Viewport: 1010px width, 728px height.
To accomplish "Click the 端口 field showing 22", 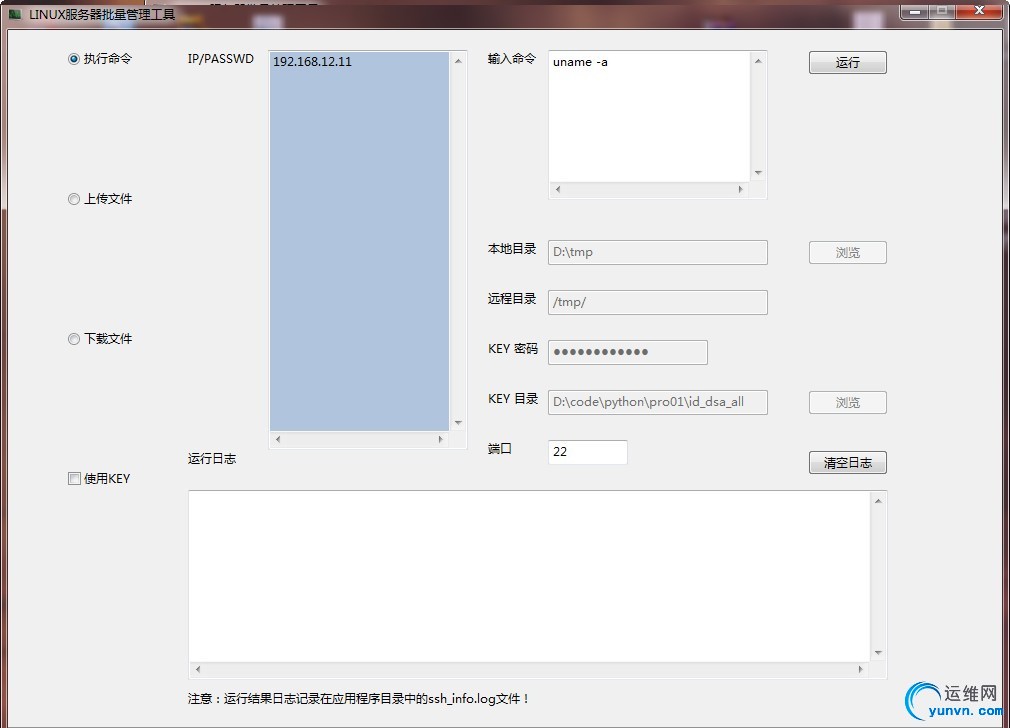I will click(x=587, y=452).
